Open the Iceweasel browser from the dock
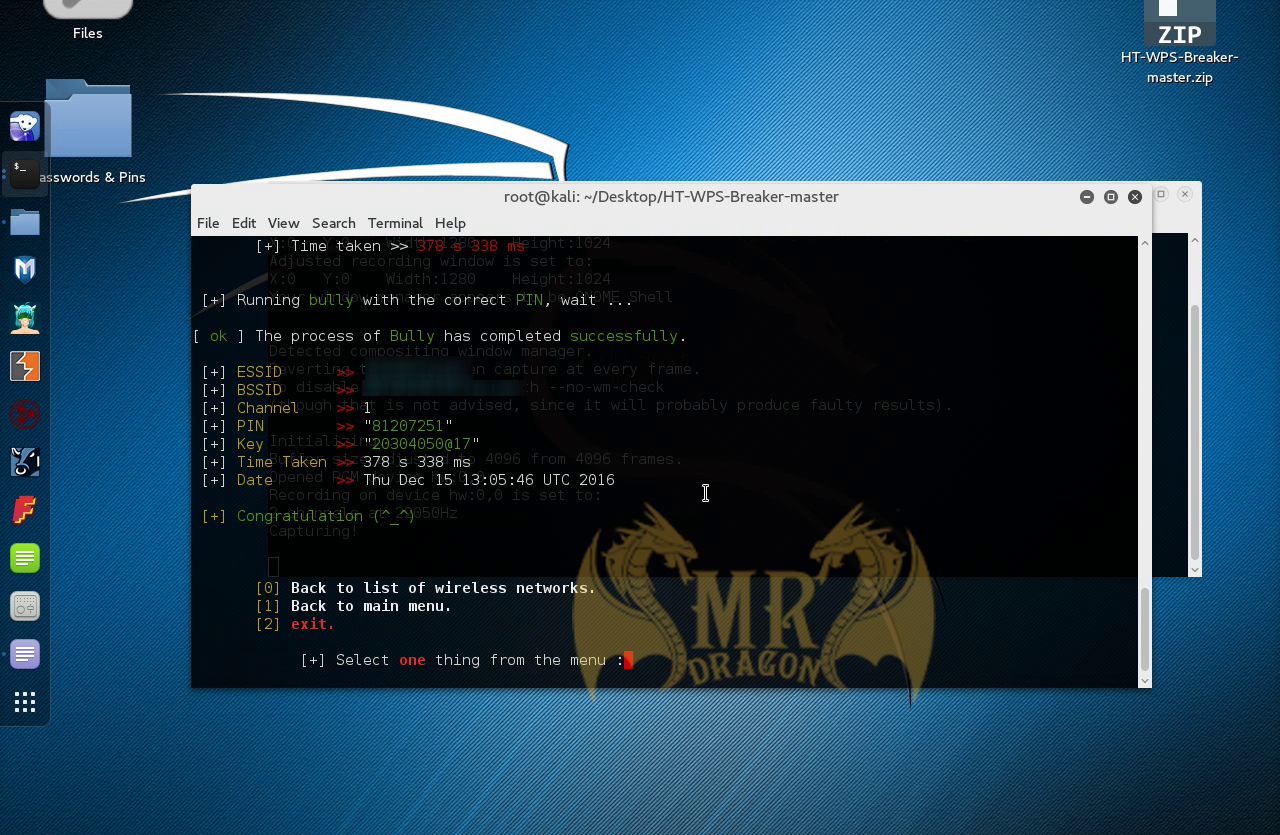The height and width of the screenshot is (835, 1280). pyautogui.click(x=25, y=126)
